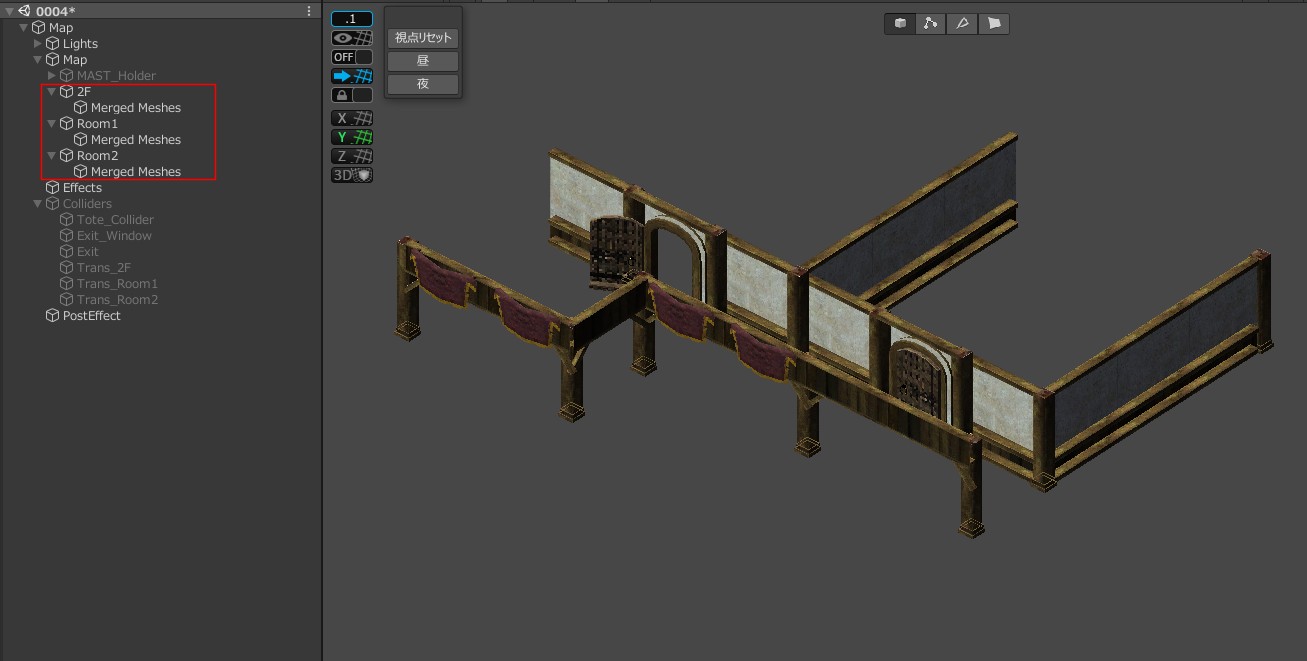The height and width of the screenshot is (661, 1307).
Task: Switch to edge selection mode
Action: pos(962,23)
